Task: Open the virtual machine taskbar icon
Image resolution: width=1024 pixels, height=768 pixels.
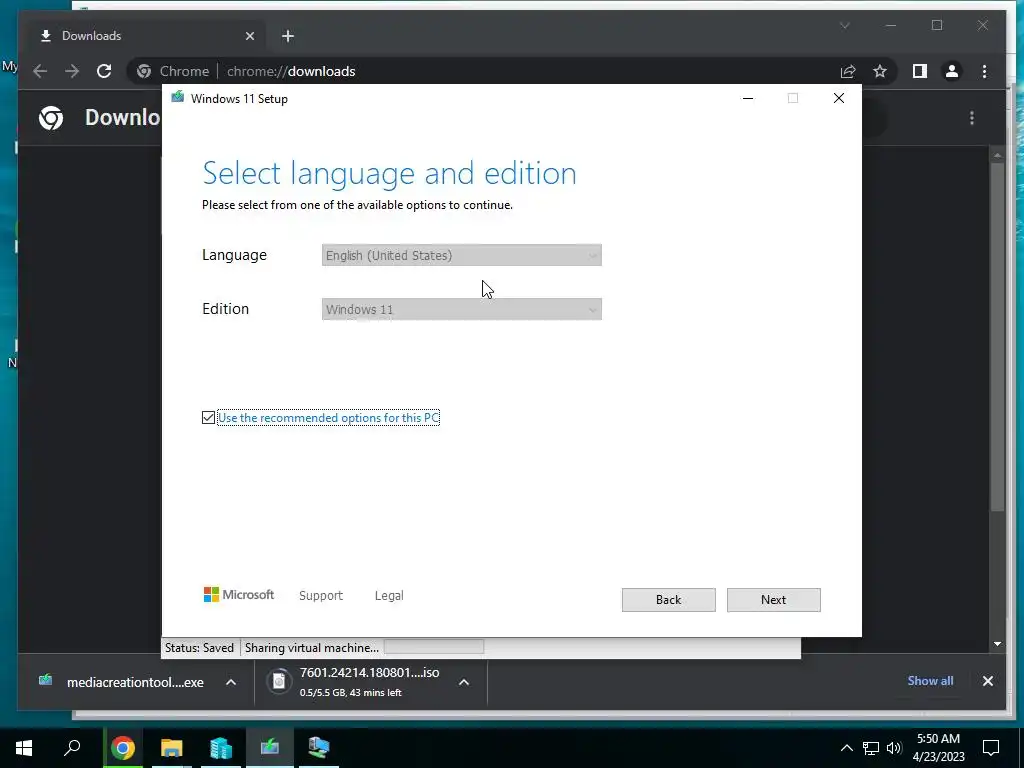Action: coord(319,747)
